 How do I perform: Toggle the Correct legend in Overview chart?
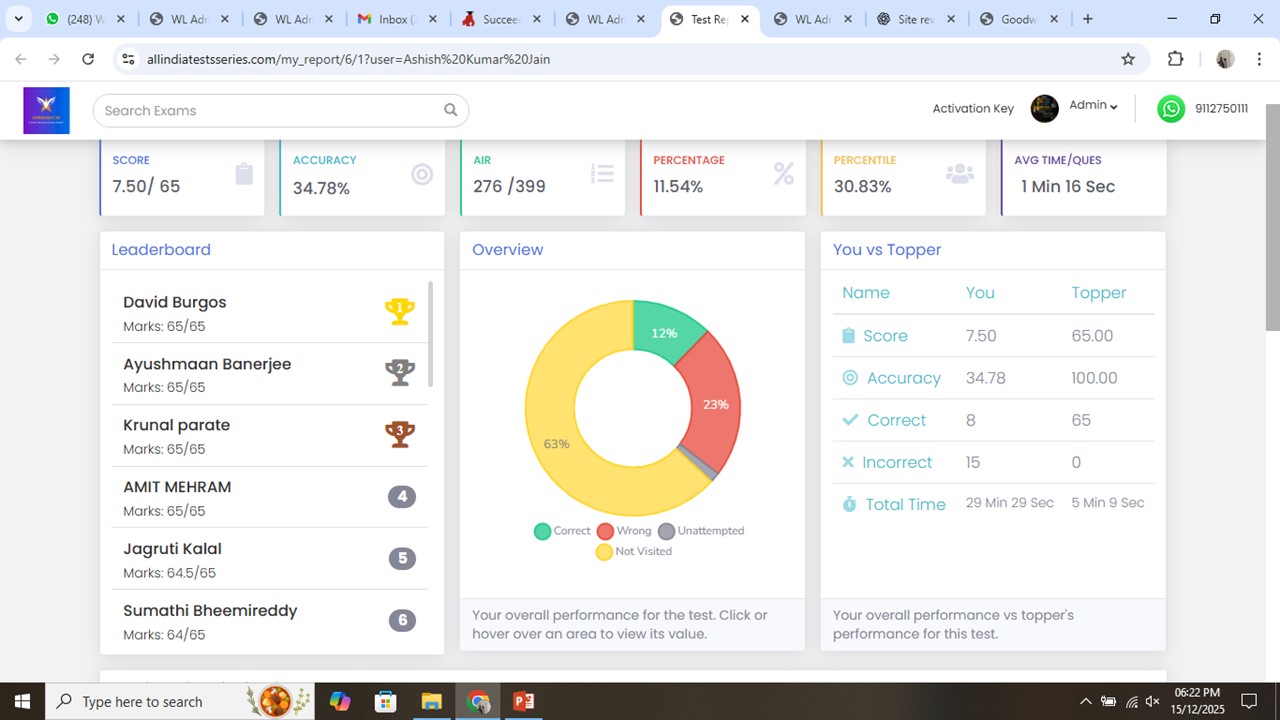pos(562,531)
